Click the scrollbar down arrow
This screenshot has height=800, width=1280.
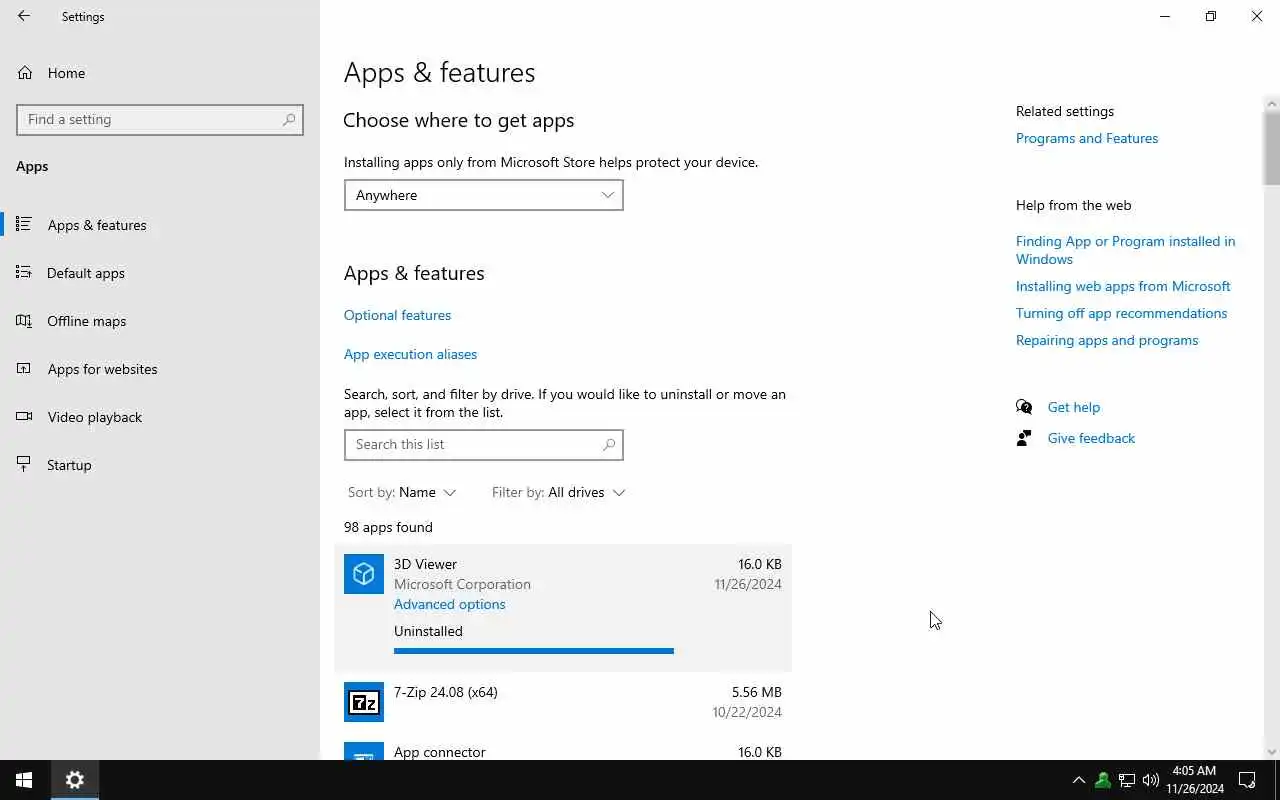point(1272,752)
